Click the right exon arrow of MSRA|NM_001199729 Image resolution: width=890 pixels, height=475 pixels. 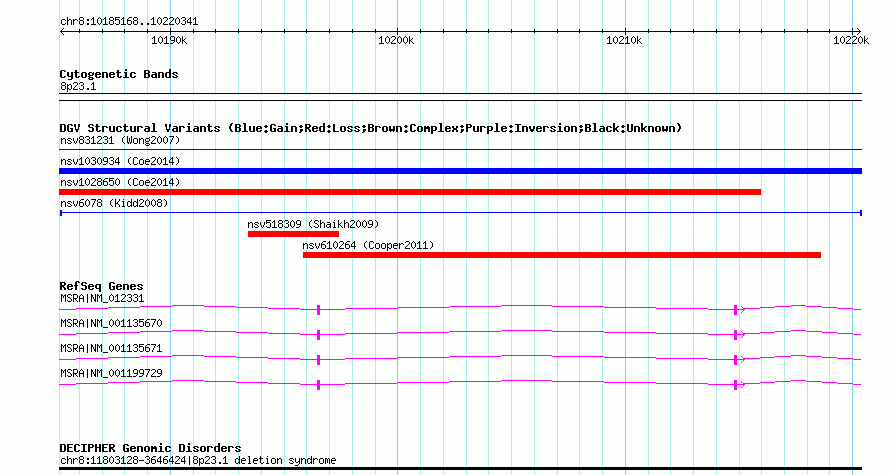coord(738,385)
